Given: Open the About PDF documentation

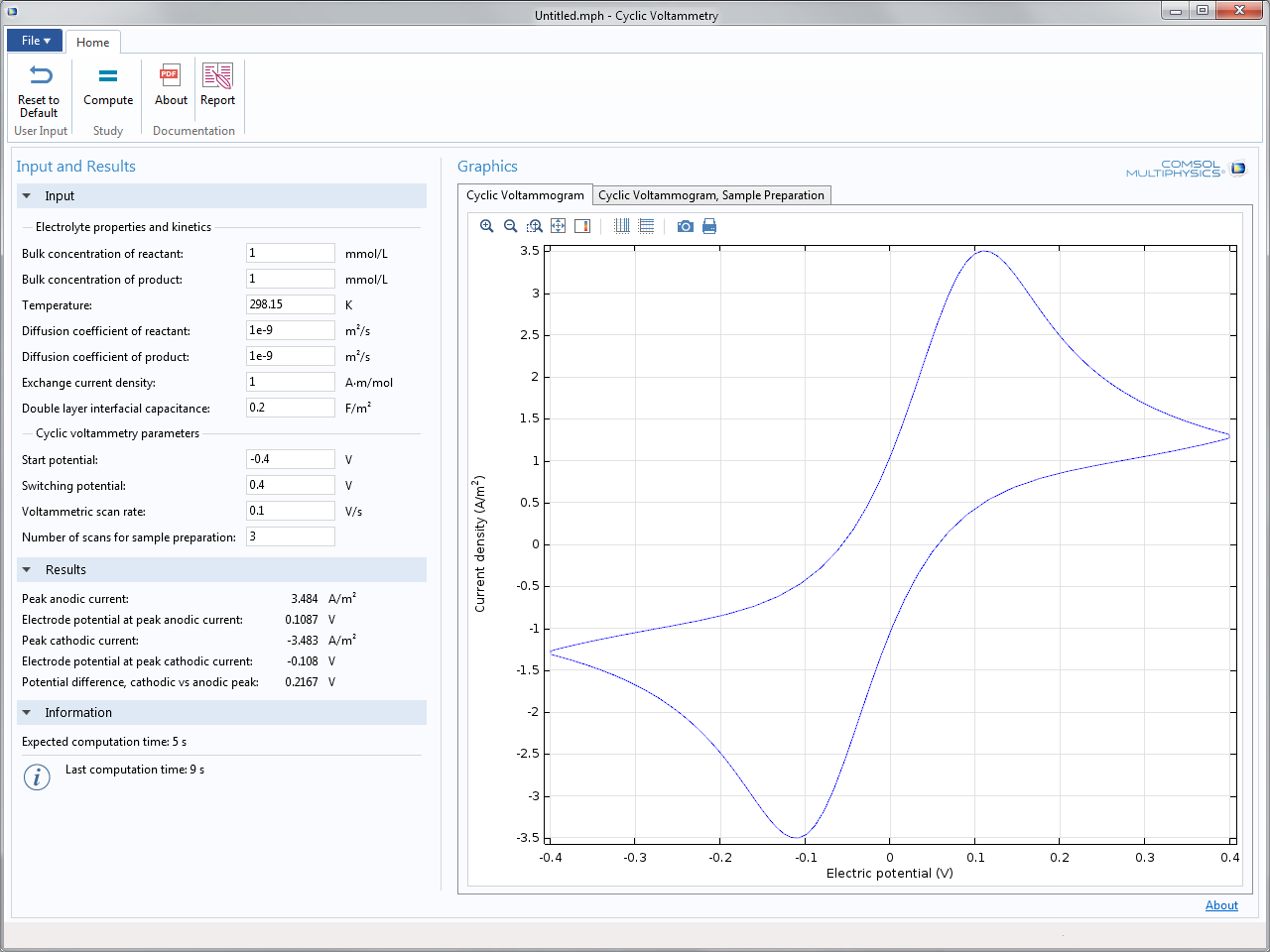Looking at the screenshot, I should coord(171,85).
